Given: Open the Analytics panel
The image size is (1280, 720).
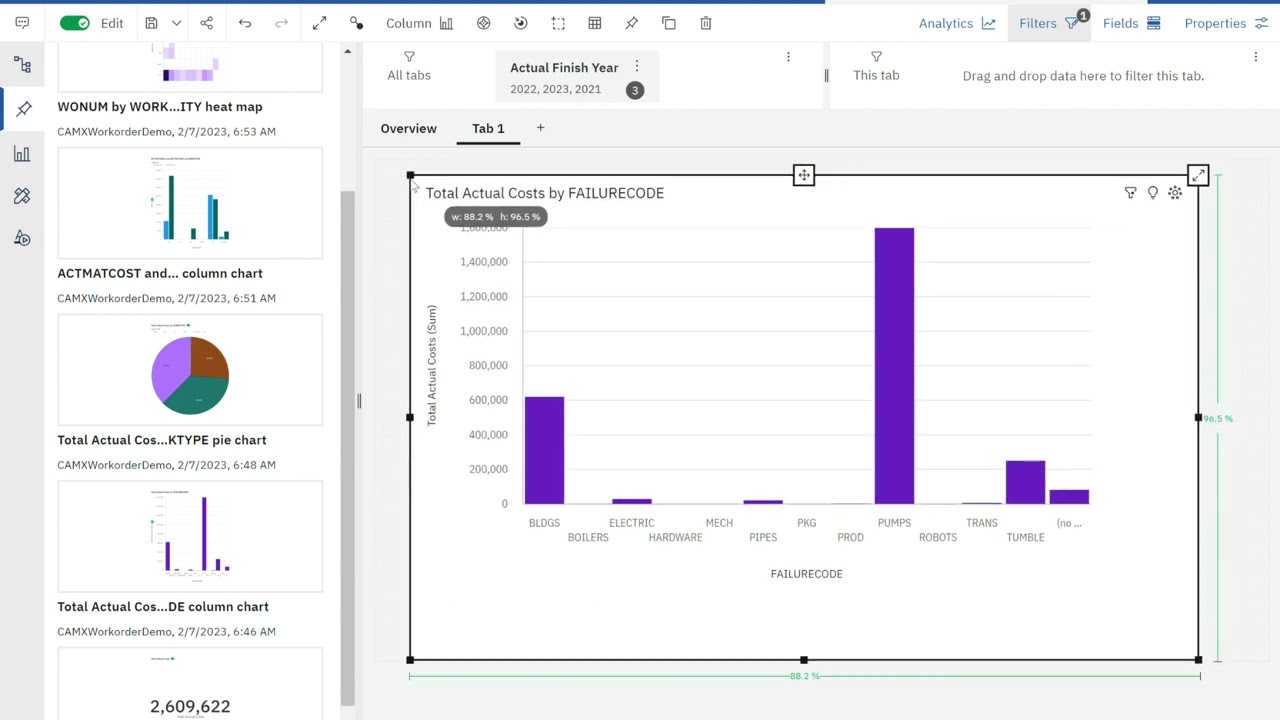Looking at the screenshot, I should [x=957, y=23].
